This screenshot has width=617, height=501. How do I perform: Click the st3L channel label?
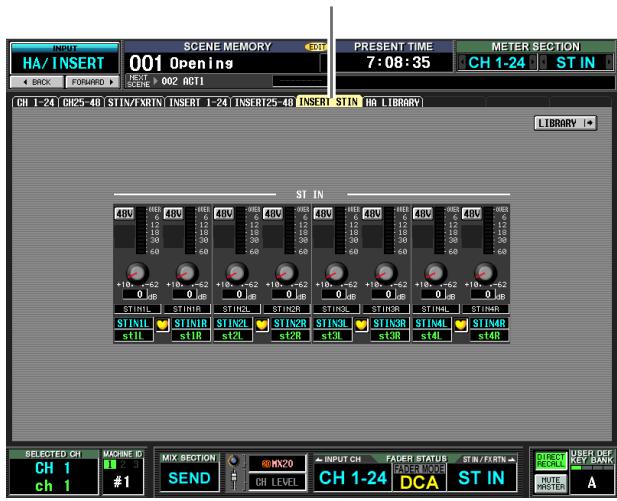[x=332, y=336]
